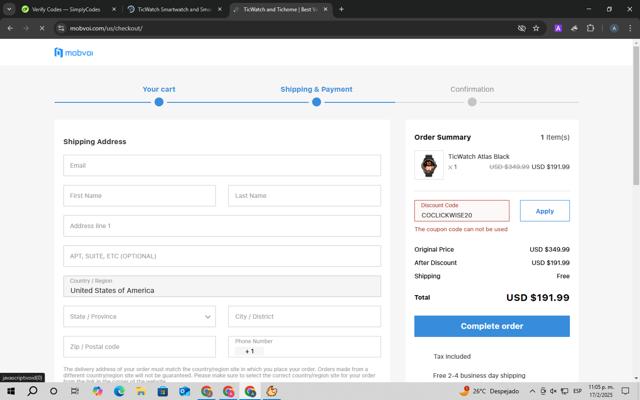This screenshot has width=640, height=400.
Task: Click the volume icon in system tray
Action: (553, 391)
